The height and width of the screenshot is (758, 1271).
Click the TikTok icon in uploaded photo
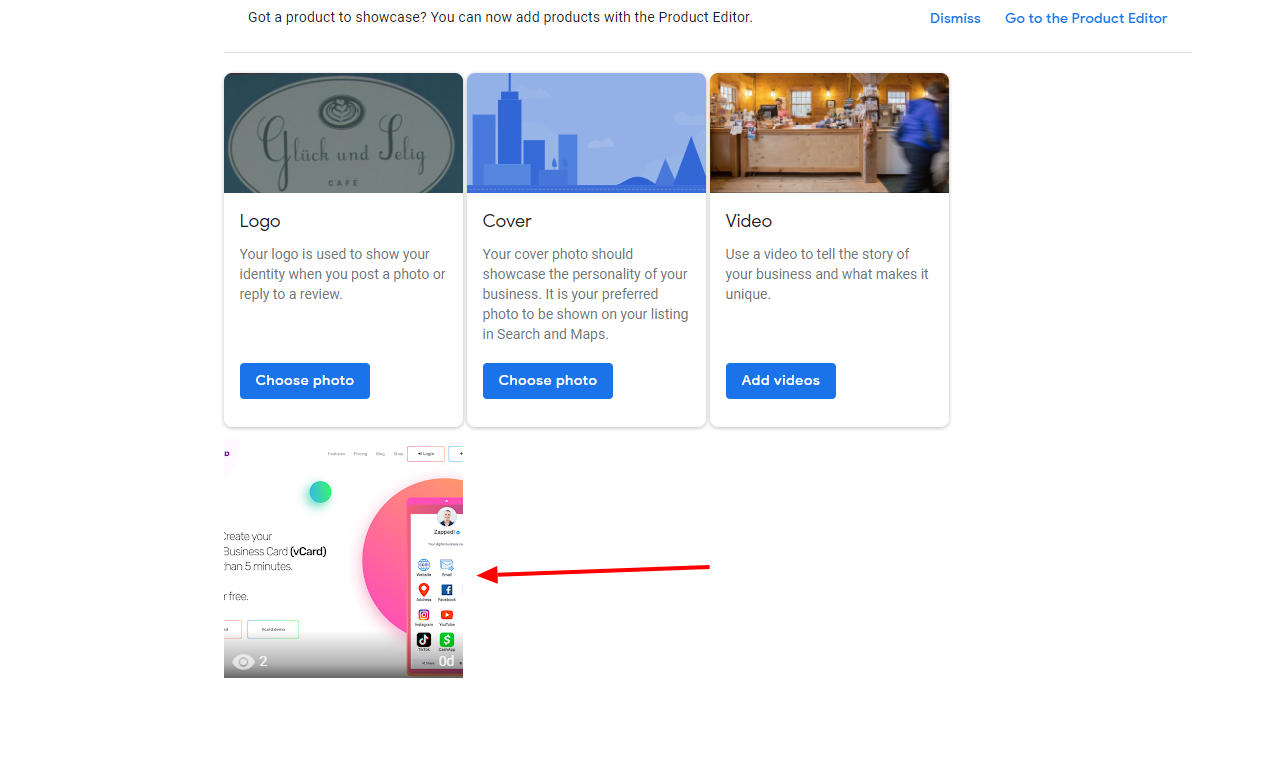pos(424,640)
